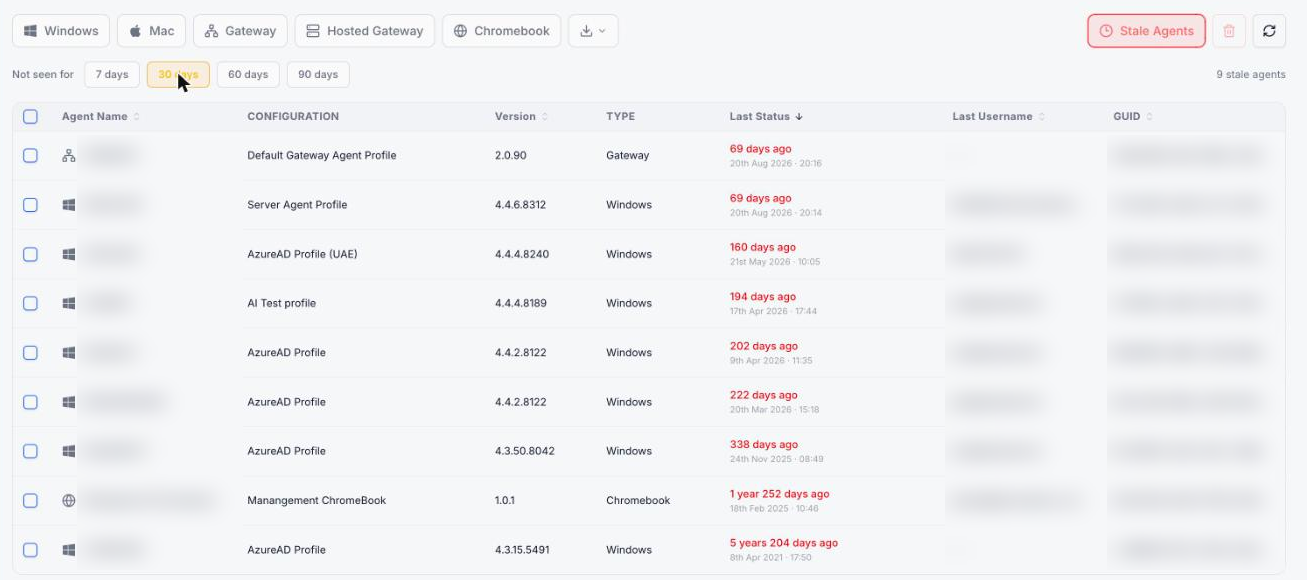Image resolution: width=1307 pixels, height=580 pixels.
Task: Click the Hosted Gateway button
Action: pos(365,31)
